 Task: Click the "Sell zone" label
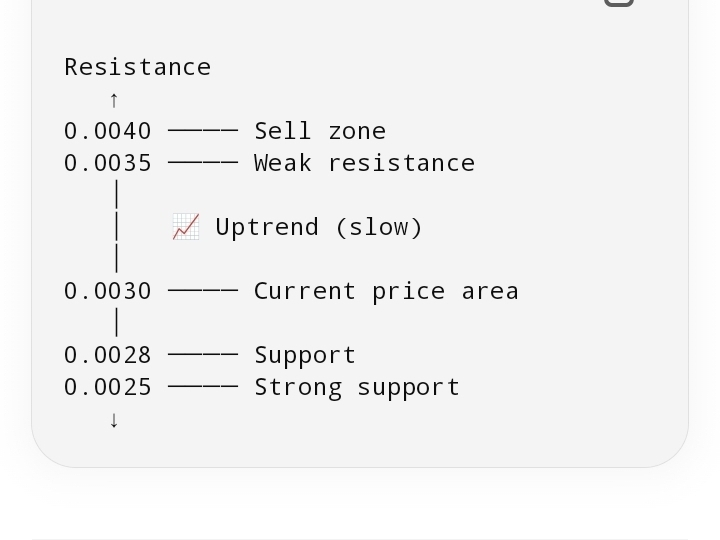pos(320,131)
